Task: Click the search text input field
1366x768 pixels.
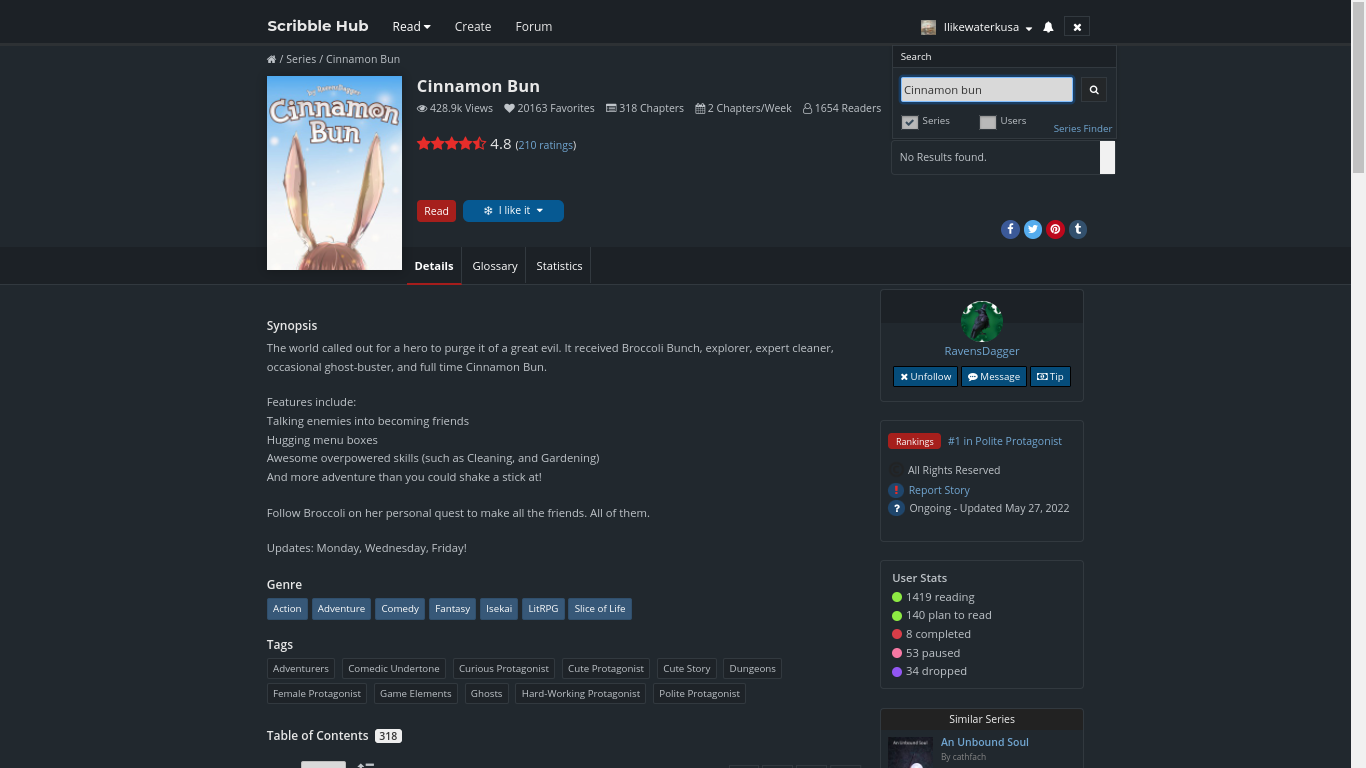Action: (986, 90)
